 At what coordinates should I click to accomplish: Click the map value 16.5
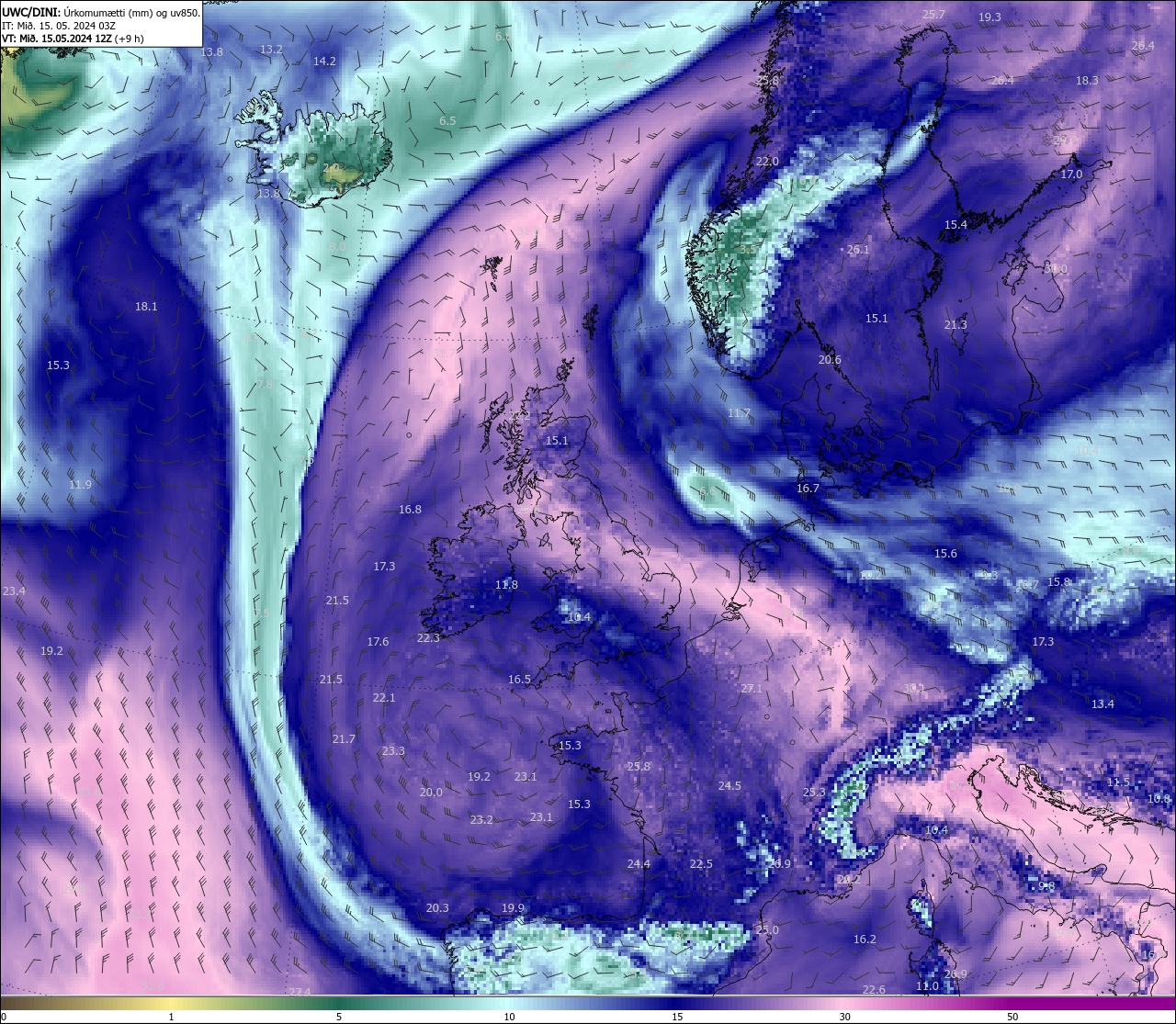pyautogui.click(x=519, y=680)
